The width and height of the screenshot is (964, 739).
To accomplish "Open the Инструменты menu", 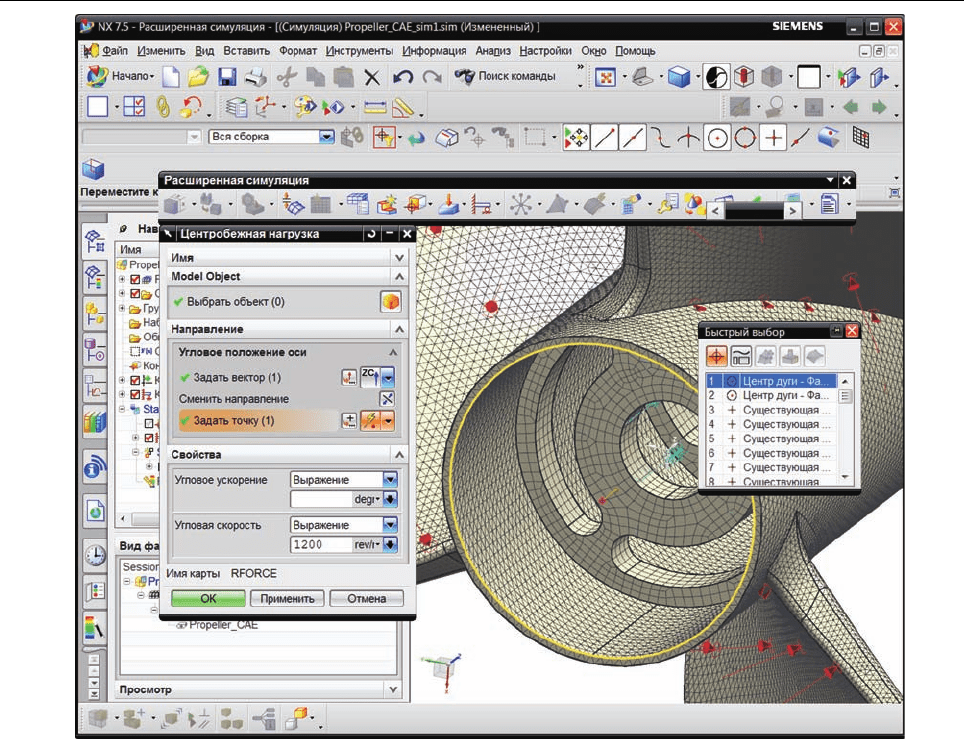I will coord(359,51).
